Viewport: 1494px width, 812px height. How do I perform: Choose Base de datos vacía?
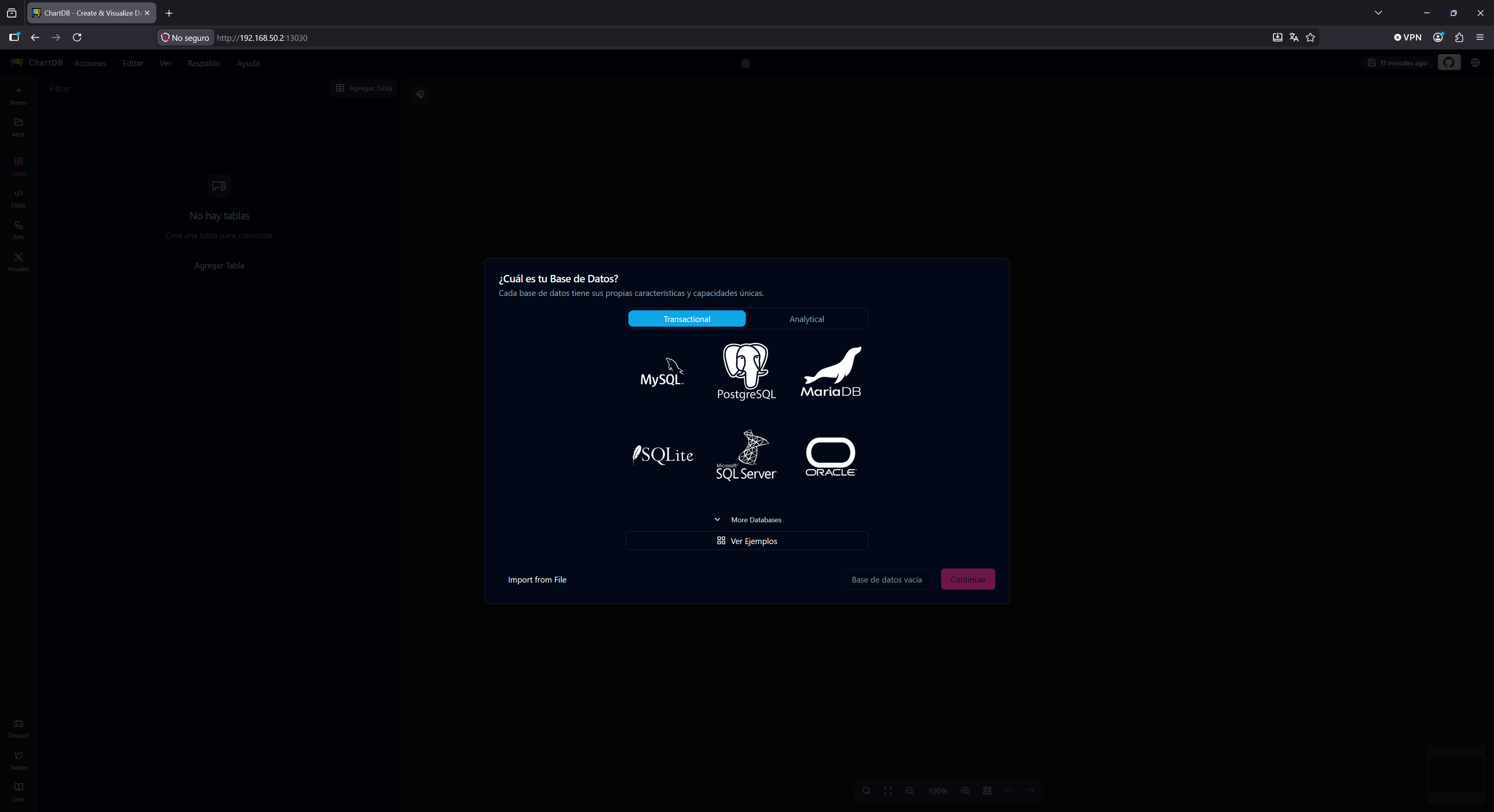click(x=886, y=579)
